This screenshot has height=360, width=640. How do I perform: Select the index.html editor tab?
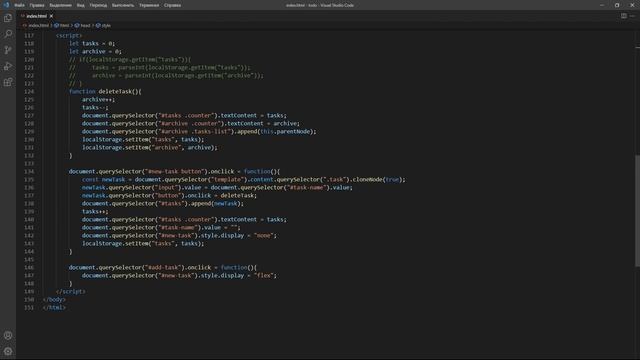click(37, 16)
